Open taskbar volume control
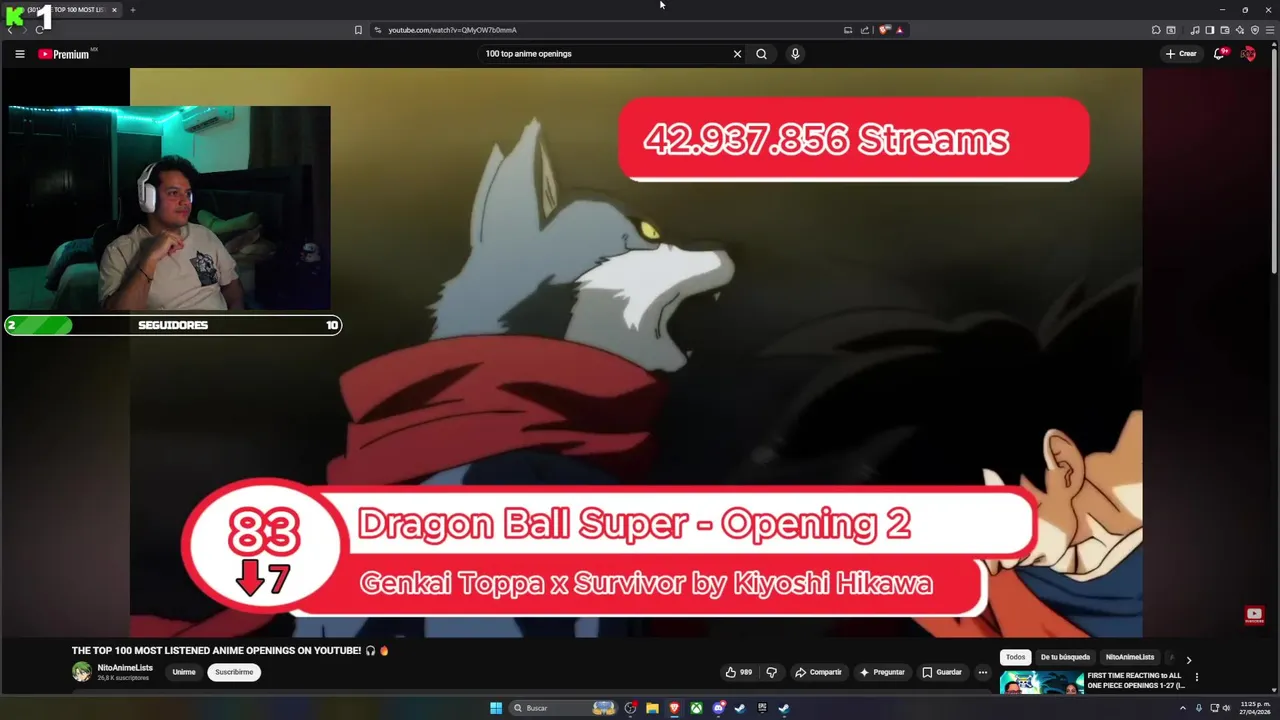1280x720 pixels. point(1226,708)
